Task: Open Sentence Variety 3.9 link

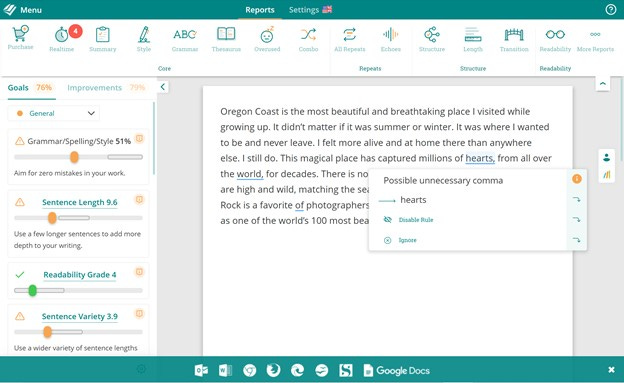Action: (80, 317)
